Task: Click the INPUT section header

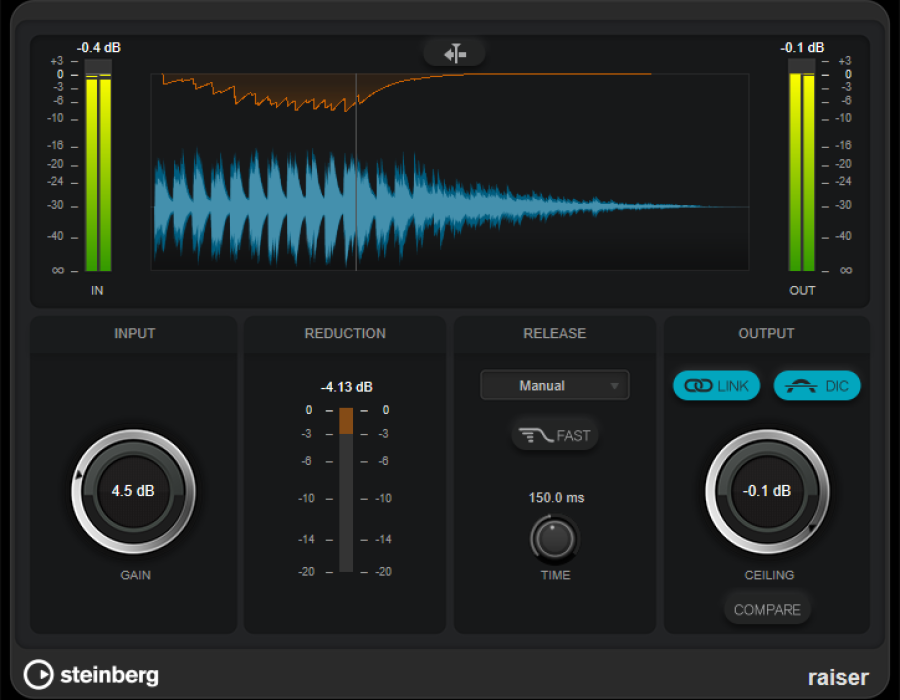Action: 134,333
